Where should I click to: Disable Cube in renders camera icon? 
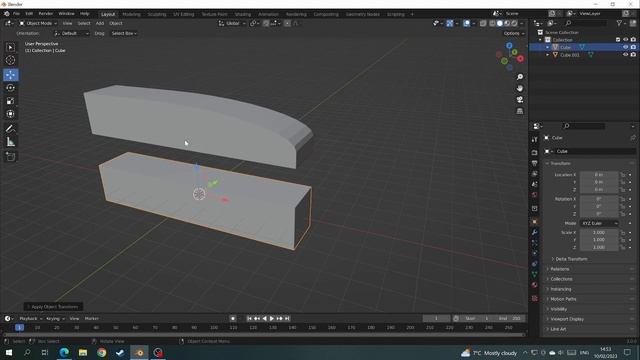tap(633, 47)
